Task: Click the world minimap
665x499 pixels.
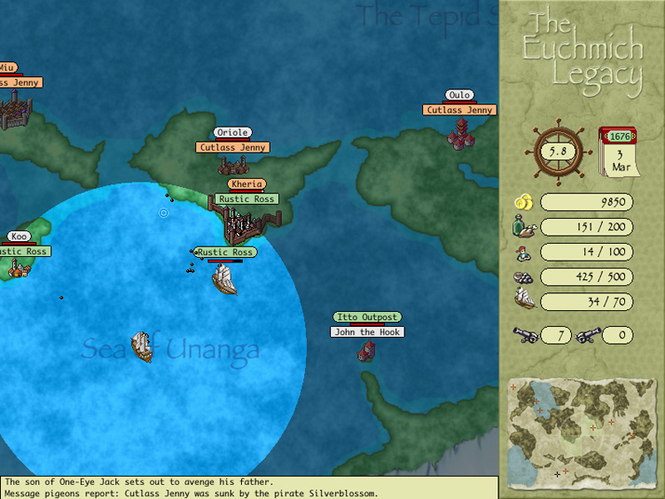Action: 581,429
